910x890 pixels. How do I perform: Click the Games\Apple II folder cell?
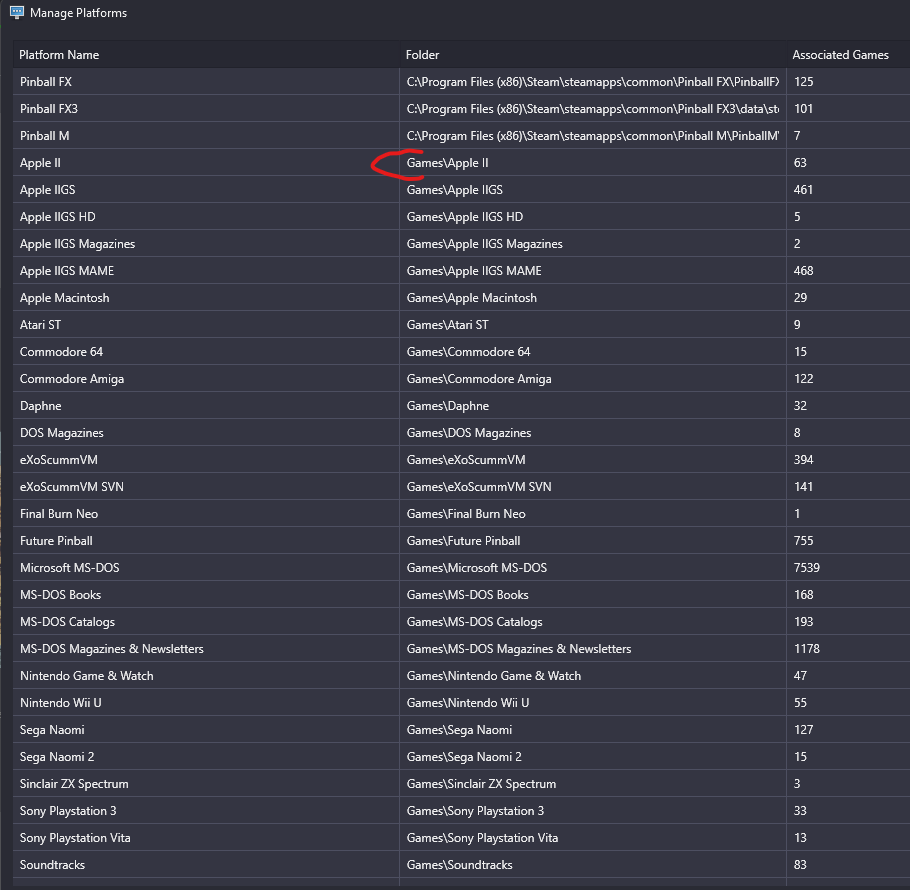[593, 162]
